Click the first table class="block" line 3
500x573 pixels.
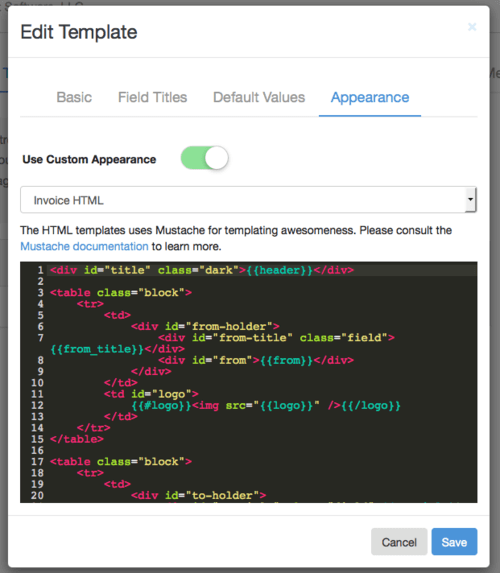tap(121, 293)
